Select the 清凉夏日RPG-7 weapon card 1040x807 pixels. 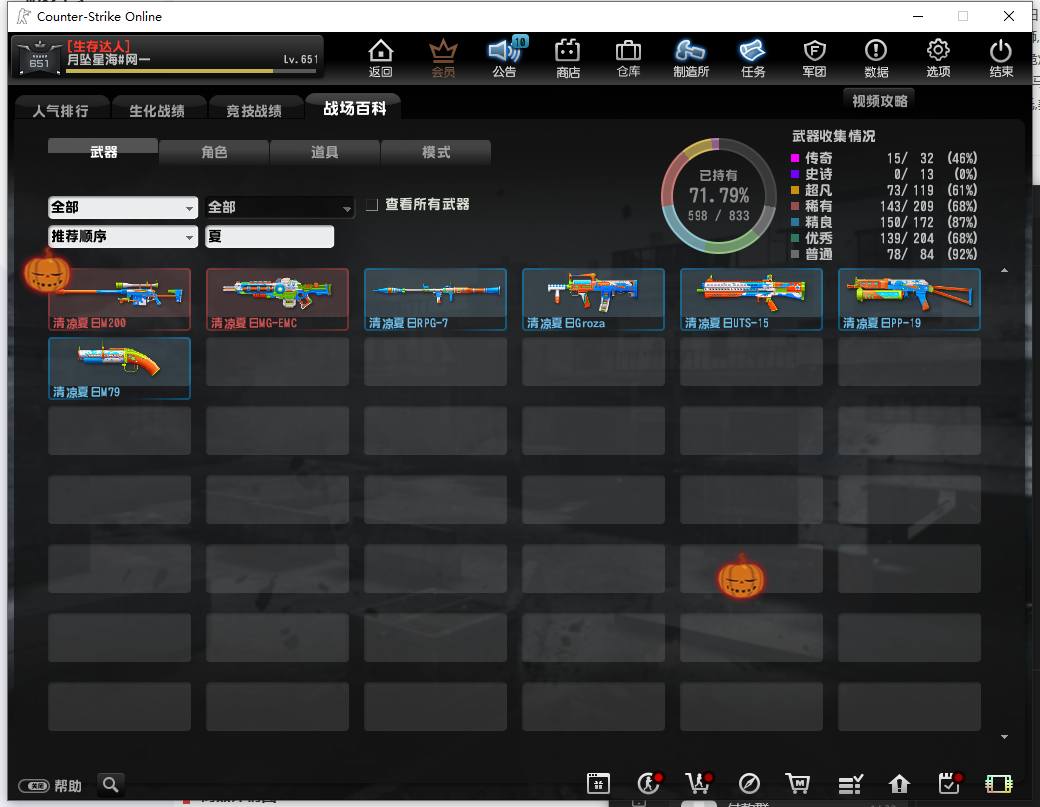(x=435, y=299)
